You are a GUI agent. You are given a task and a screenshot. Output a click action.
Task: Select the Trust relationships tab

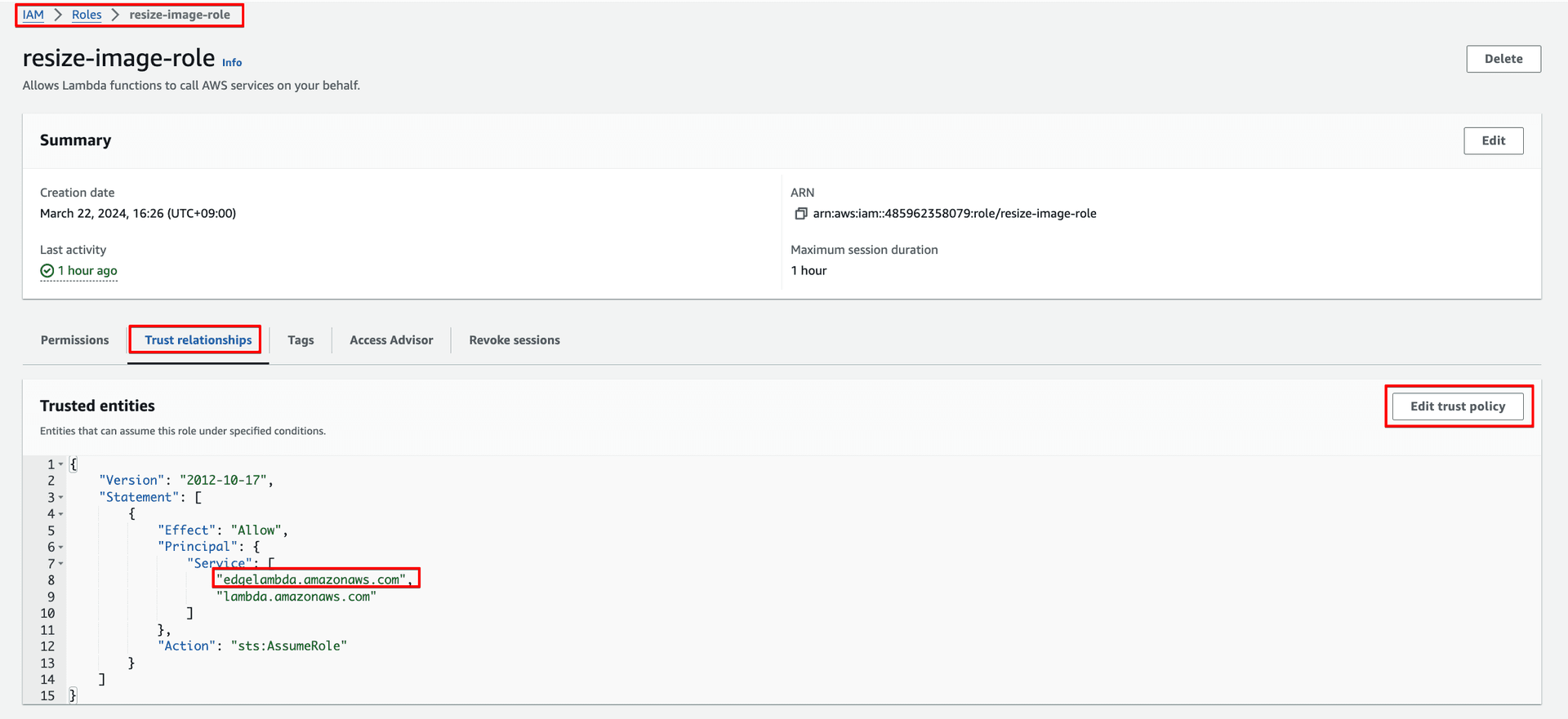[198, 340]
